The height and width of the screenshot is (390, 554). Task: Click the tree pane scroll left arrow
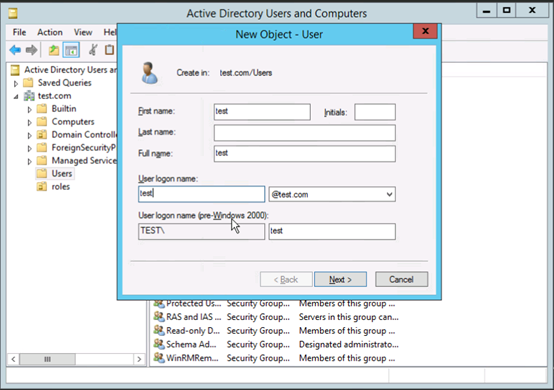point(13,359)
